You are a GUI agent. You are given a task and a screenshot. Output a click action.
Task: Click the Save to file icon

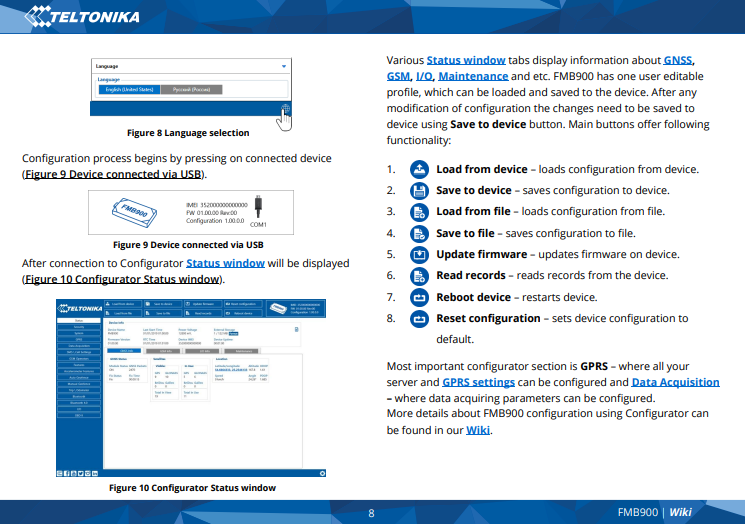pos(420,233)
